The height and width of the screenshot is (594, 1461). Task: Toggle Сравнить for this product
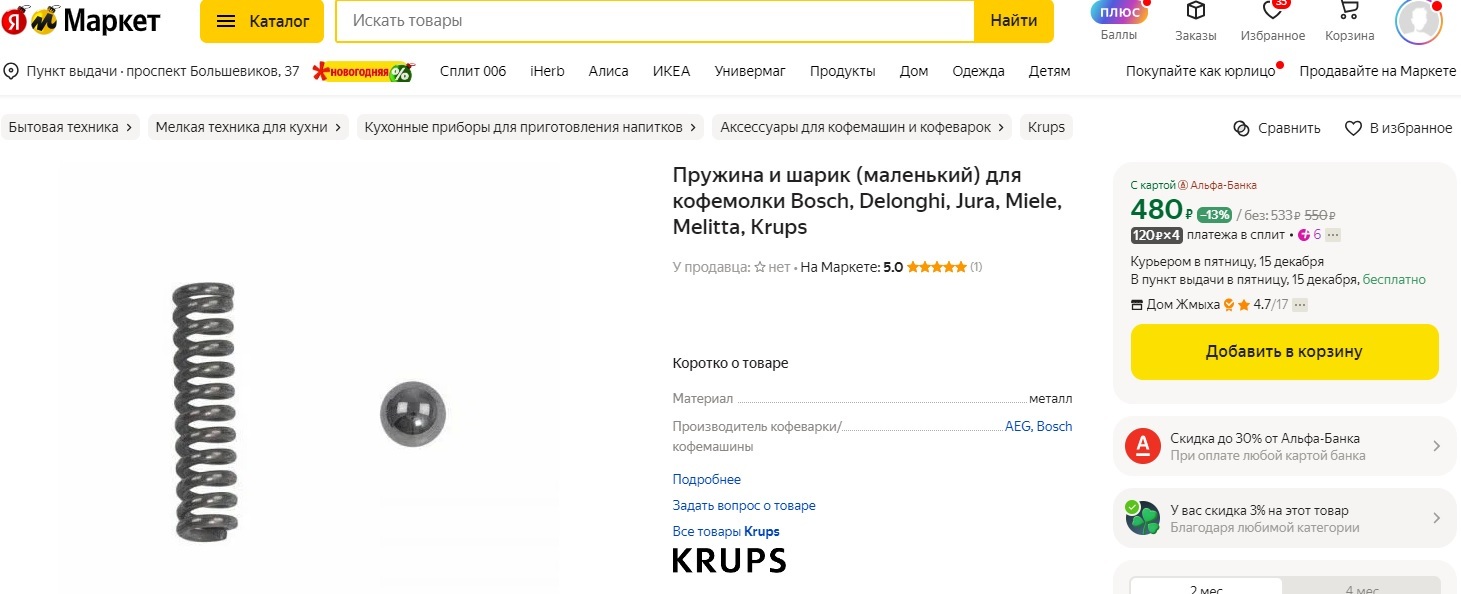[1277, 128]
